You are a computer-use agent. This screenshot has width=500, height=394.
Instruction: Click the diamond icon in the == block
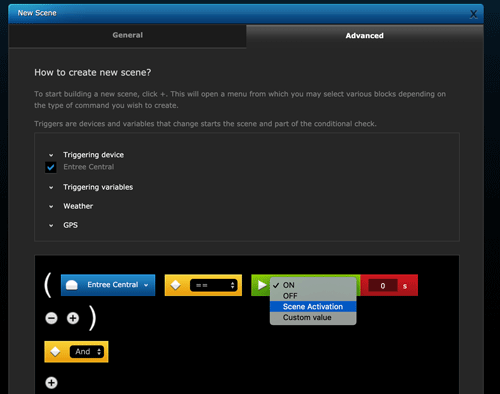click(x=175, y=285)
